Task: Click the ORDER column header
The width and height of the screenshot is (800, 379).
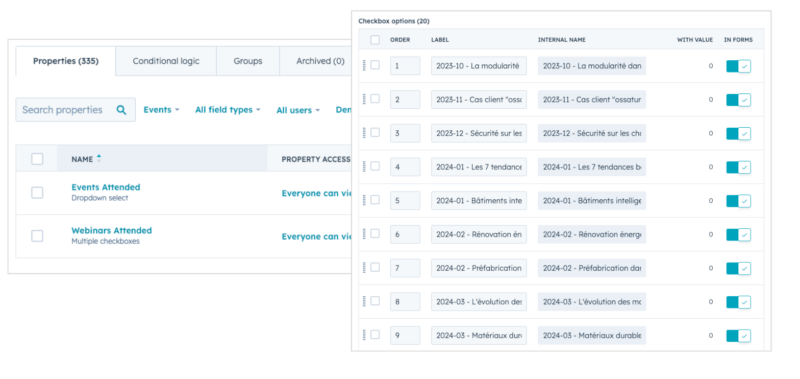Action: [400, 40]
